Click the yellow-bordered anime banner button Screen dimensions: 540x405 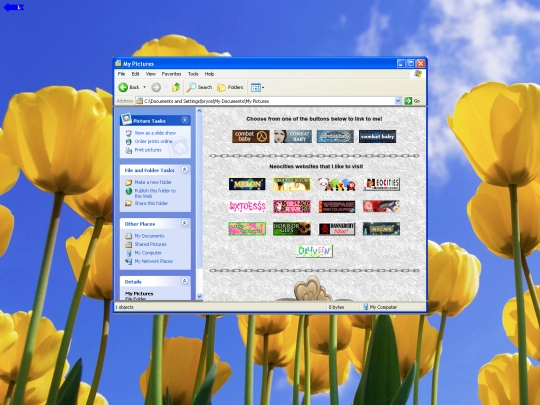pos(292,184)
